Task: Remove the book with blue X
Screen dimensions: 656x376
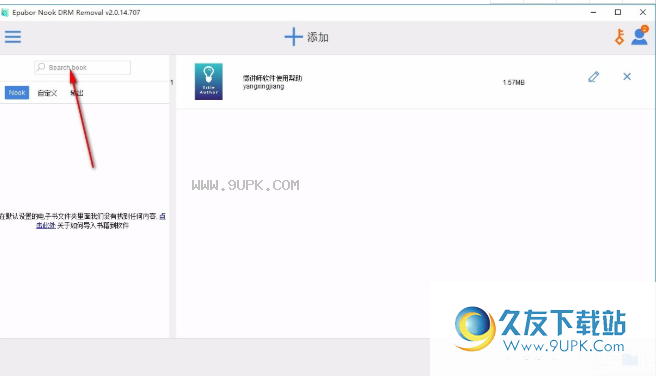Action: [627, 76]
